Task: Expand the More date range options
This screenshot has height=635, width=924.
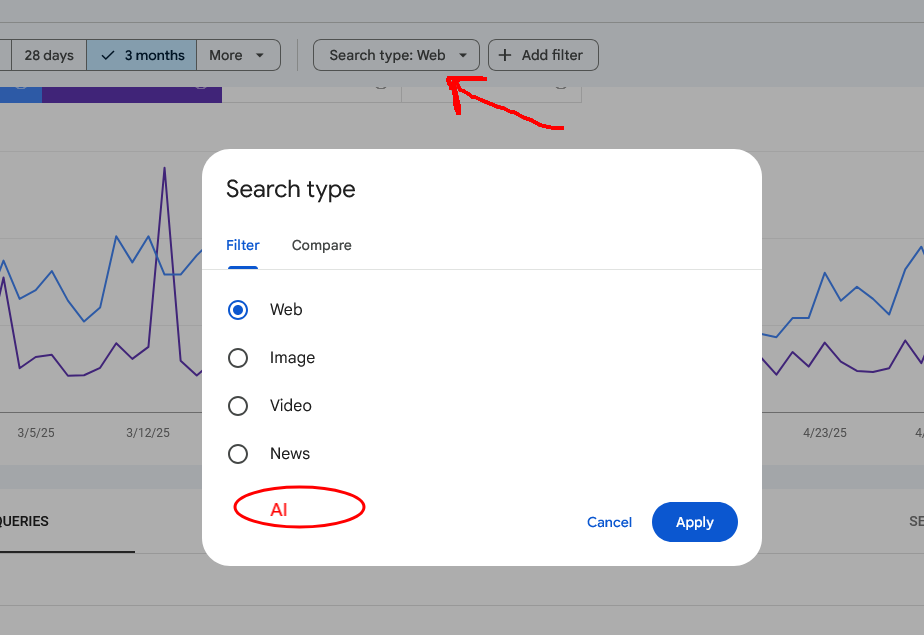Action: (x=238, y=55)
